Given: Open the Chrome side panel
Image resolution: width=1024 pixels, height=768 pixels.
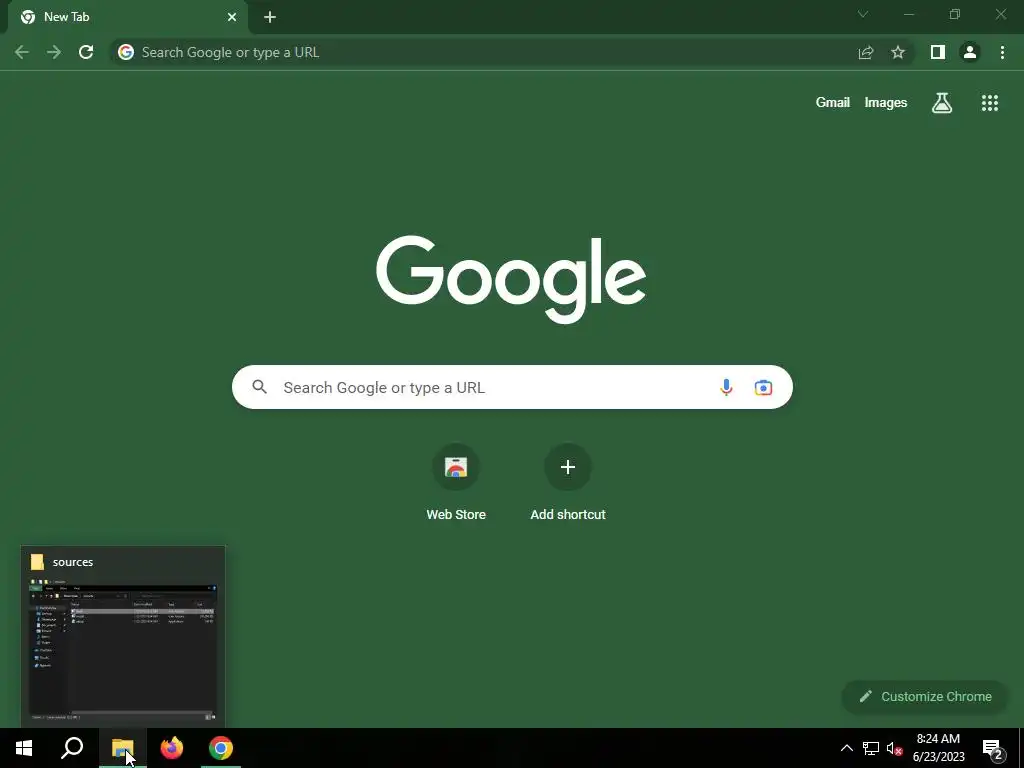Looking at the screenshot, I should (938, 52).
